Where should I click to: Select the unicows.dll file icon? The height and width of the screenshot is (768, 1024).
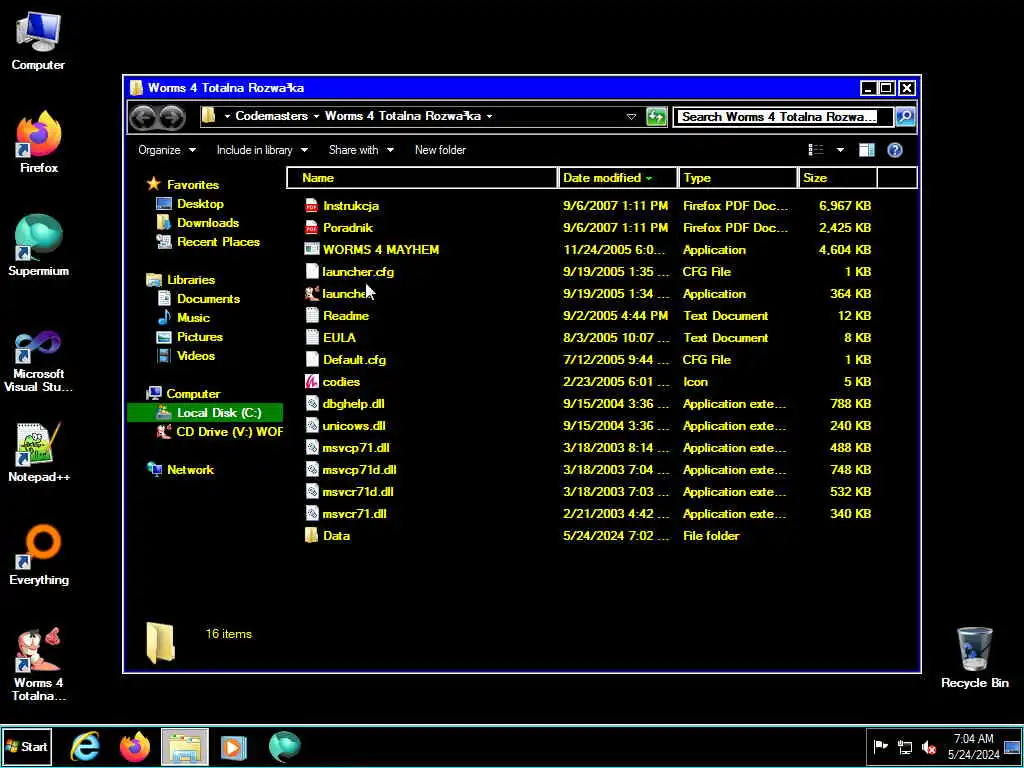pos(312,426)
